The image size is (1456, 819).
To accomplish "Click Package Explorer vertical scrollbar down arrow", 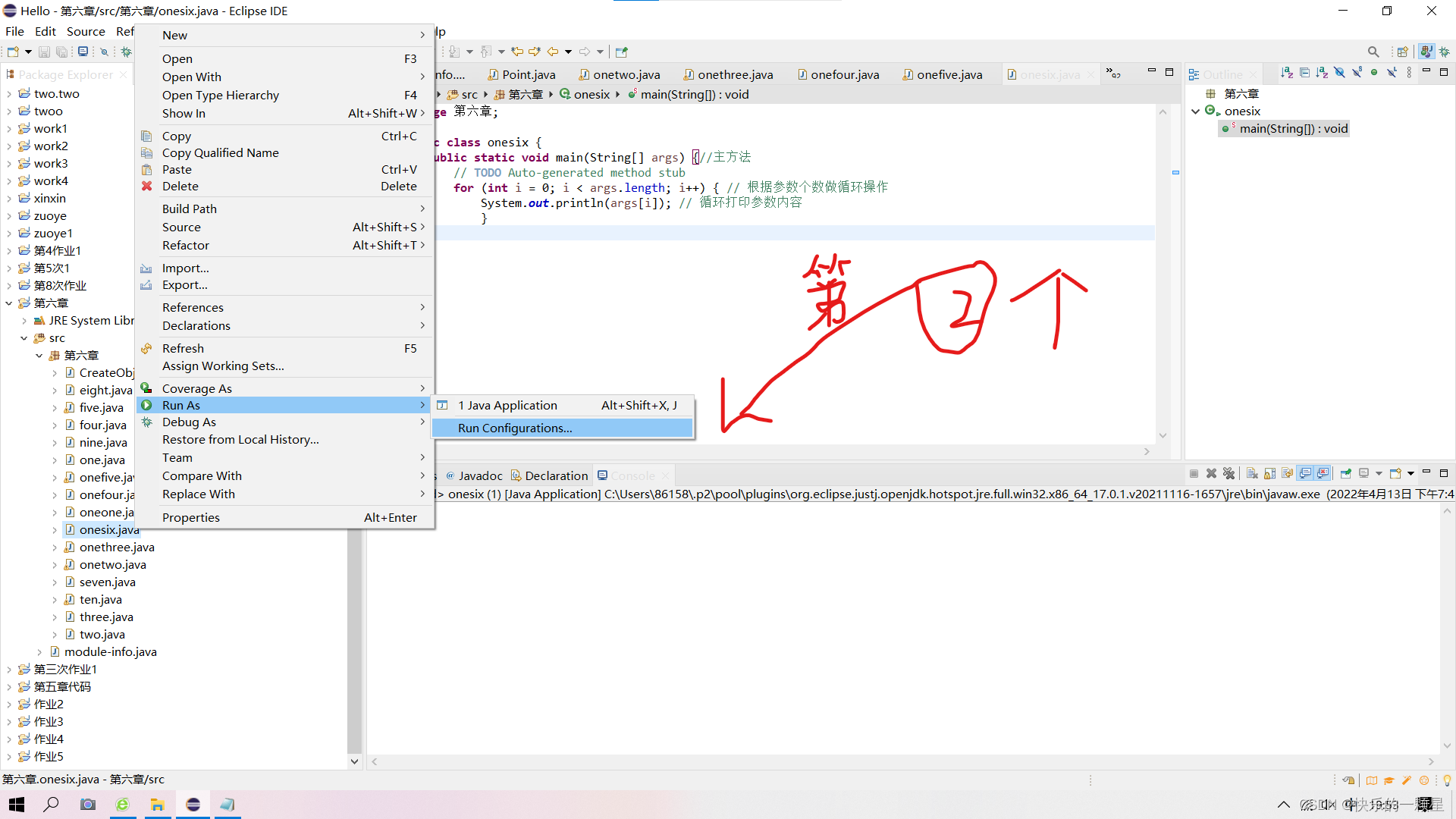I will click(x=354, y=762).
